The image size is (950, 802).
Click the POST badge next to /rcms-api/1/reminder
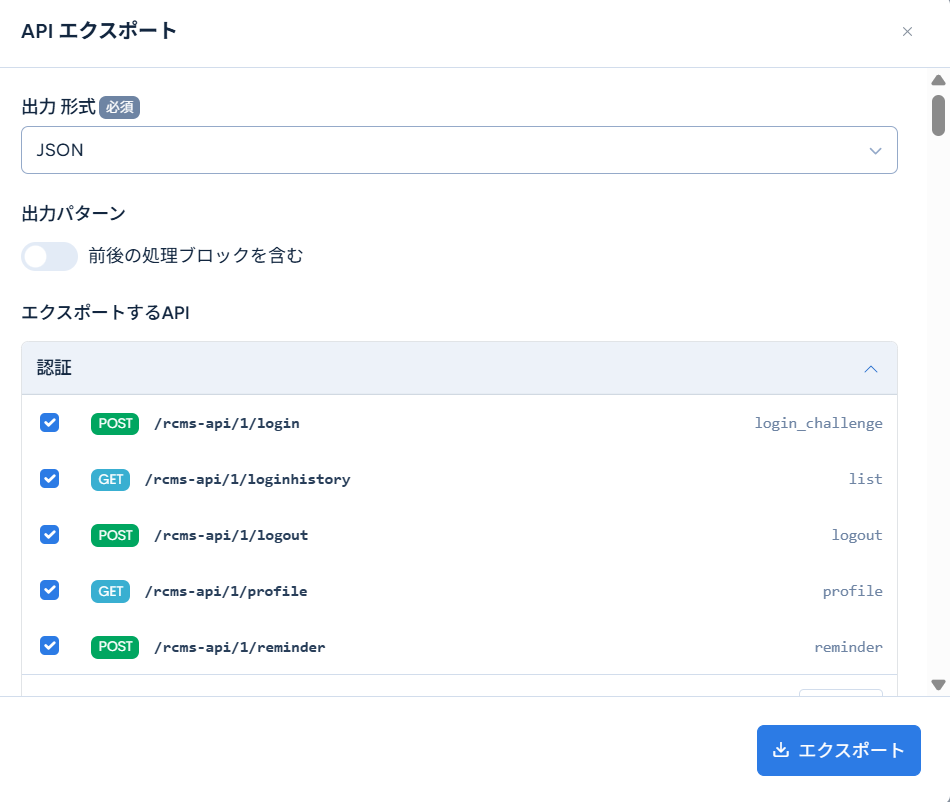114,647
